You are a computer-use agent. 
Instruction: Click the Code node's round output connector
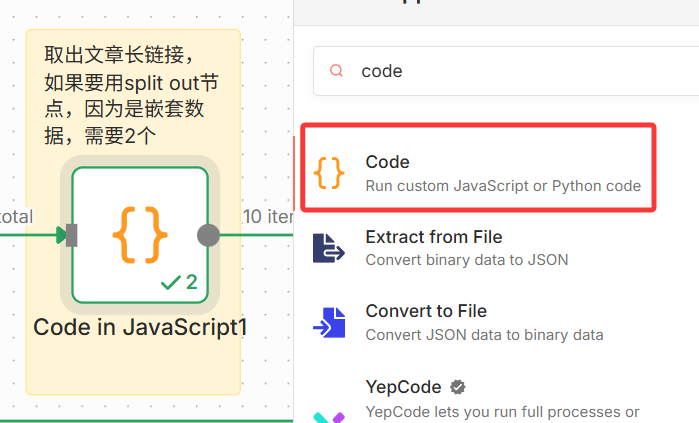click(x=208, y=235)
